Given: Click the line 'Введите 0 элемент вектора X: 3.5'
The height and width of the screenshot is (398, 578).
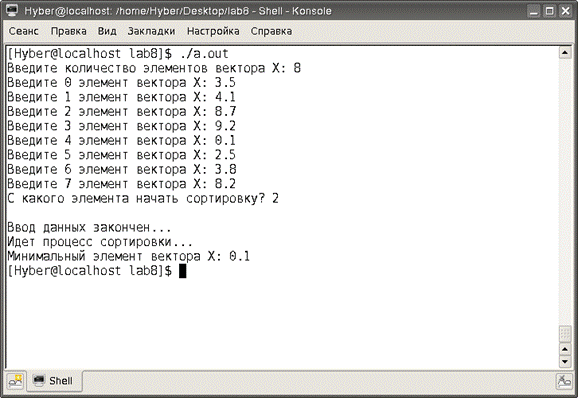Looking at the screenshot, I should 121,83.
